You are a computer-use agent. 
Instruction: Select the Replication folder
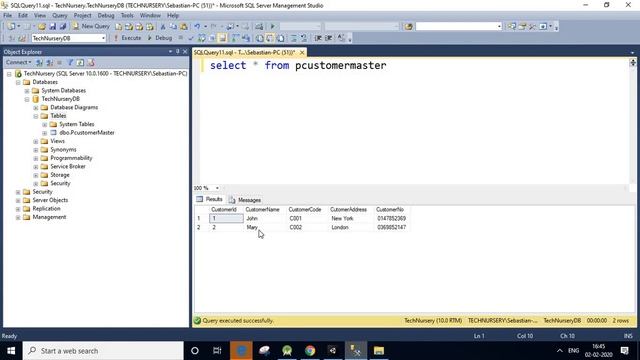coord(46,209)
